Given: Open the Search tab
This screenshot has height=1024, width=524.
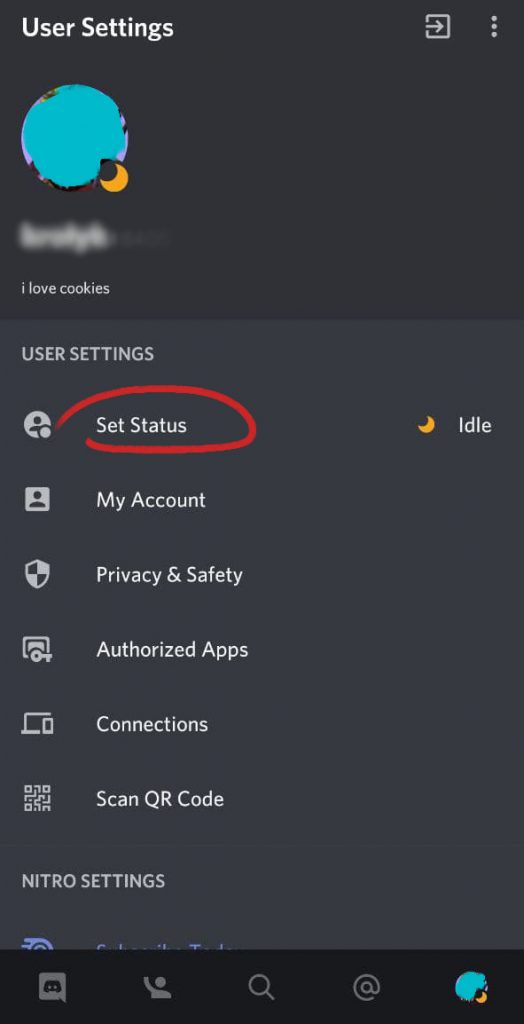Looking at the screenshot, I should [261, 987].
